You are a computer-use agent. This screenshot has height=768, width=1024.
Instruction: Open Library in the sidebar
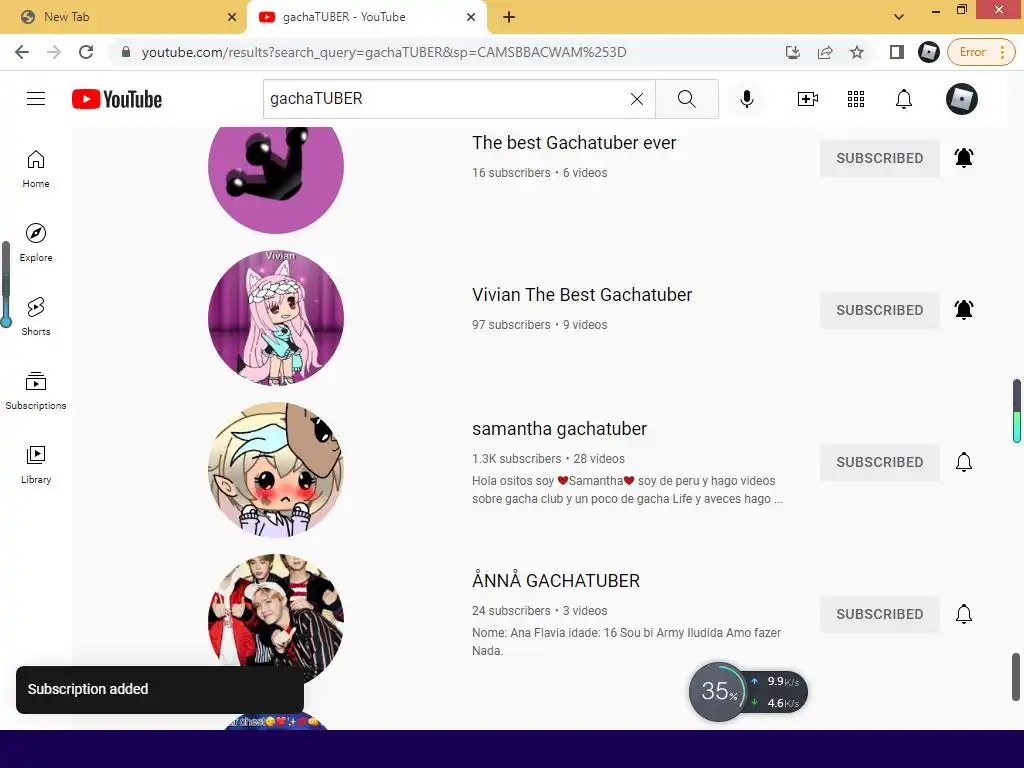click(36, 464)
